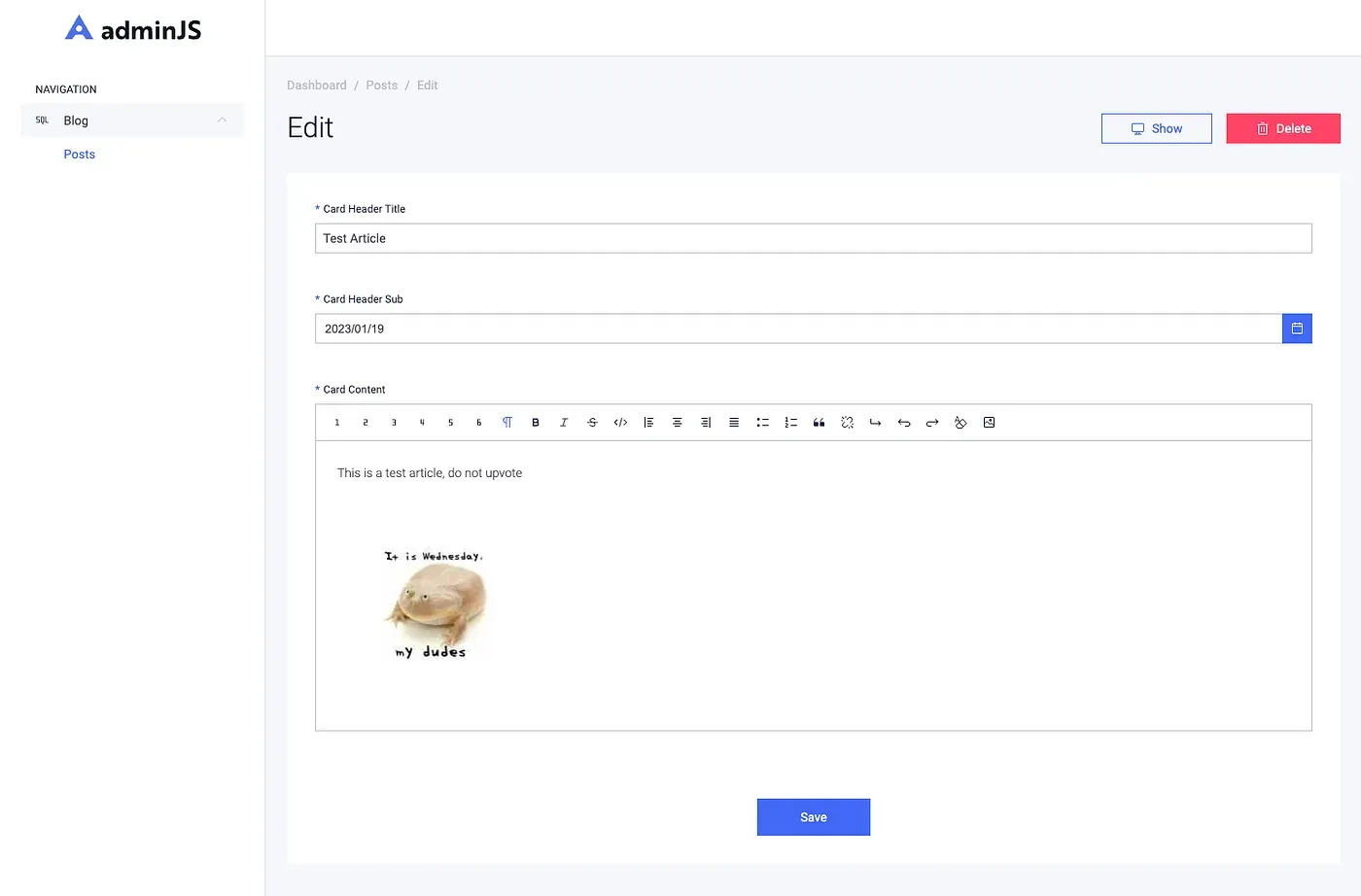Click the SQL icon beside Blog
This screenshot has width=1361, height=896.
tap(42, 121)
